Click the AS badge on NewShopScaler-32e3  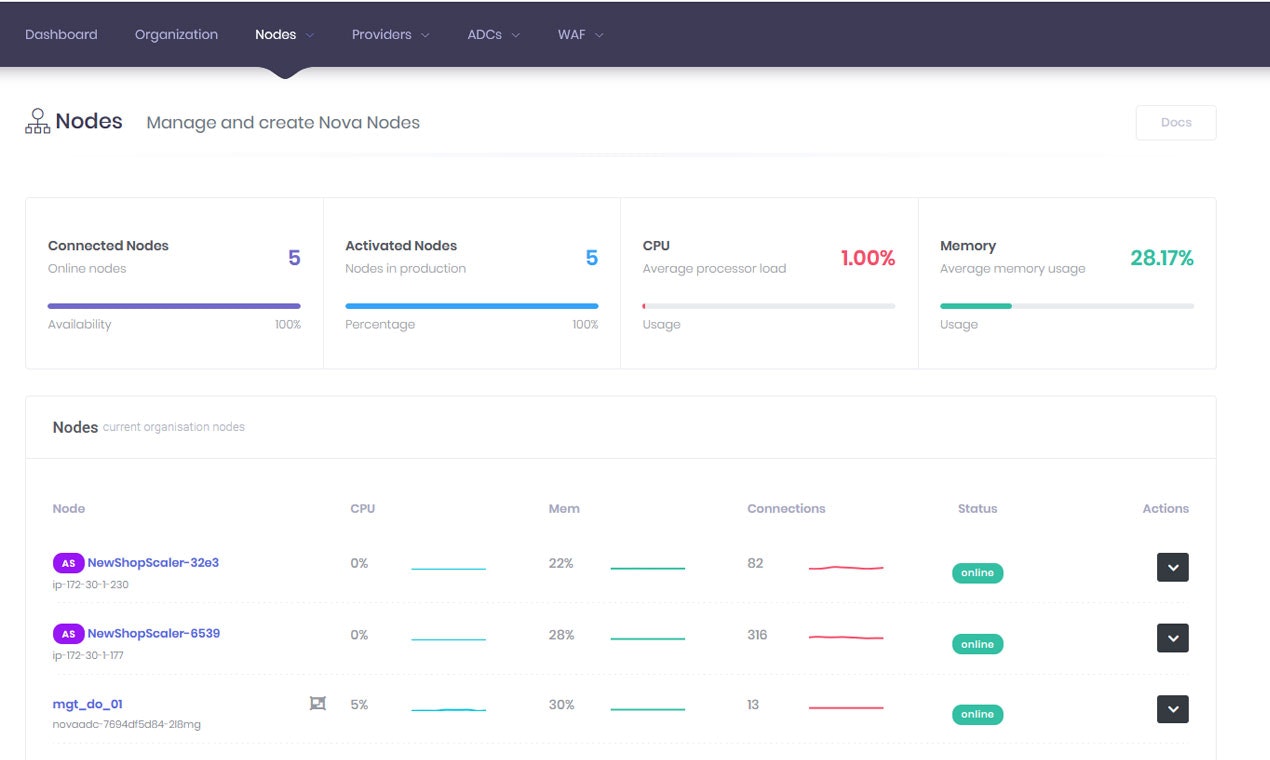click(x=68, y=563)
